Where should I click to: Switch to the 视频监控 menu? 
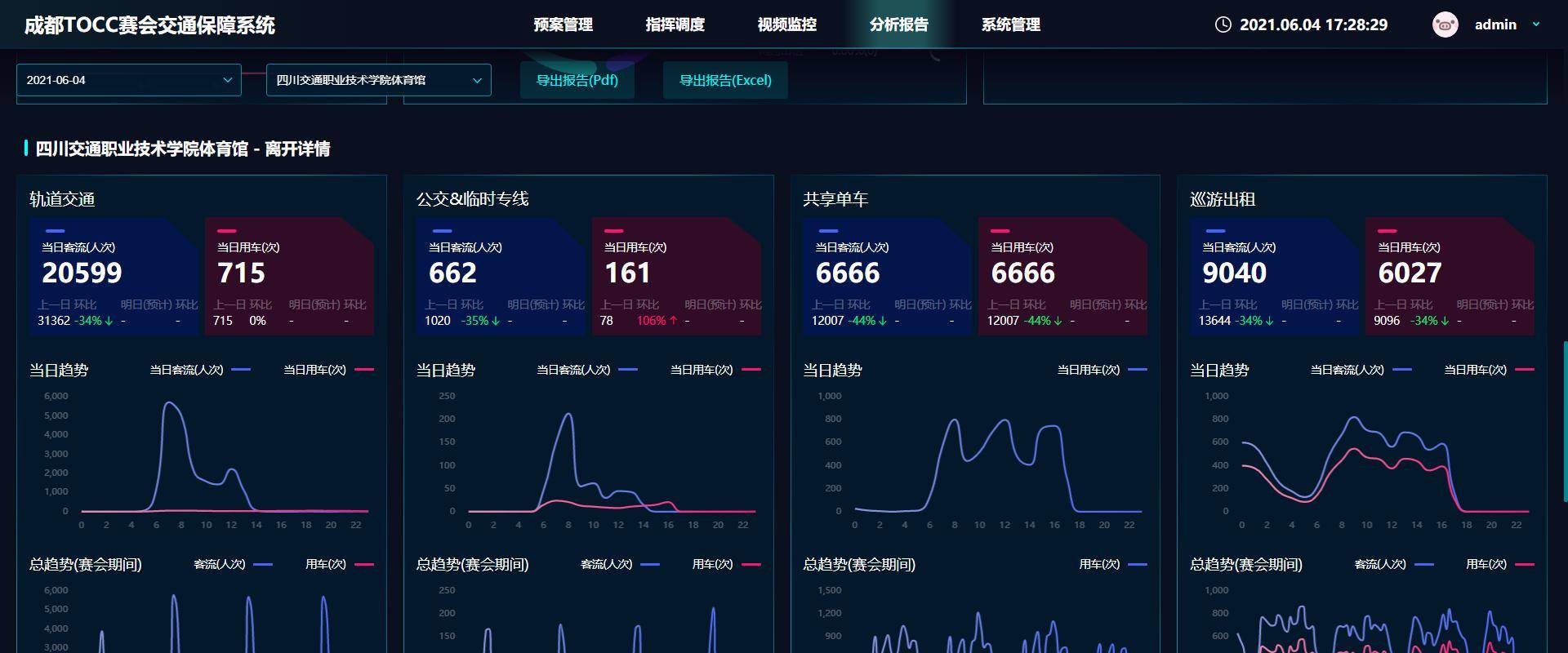tap(786, 24)
